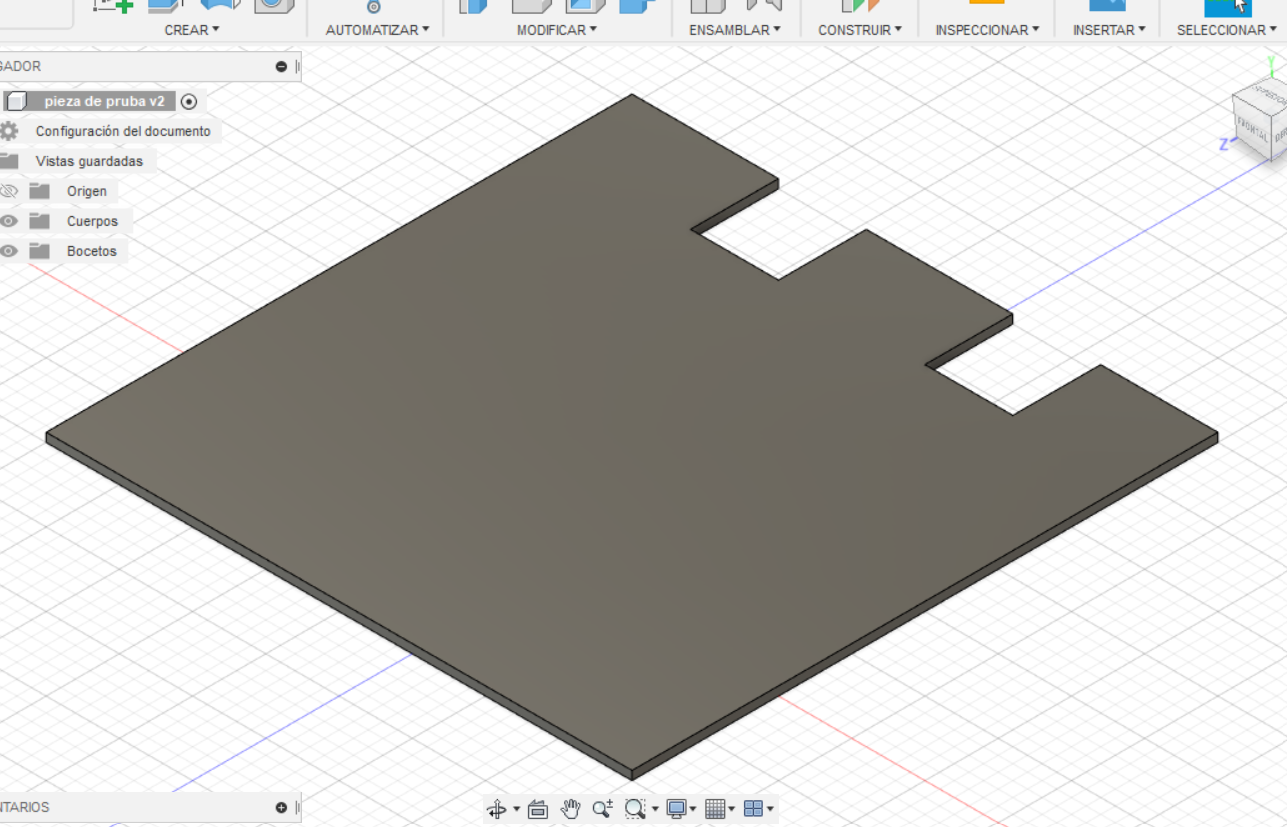This screenshot has width=1287, height=827.
Task: Click the top face of the ViewCube
Action: tap(1265, 96)
